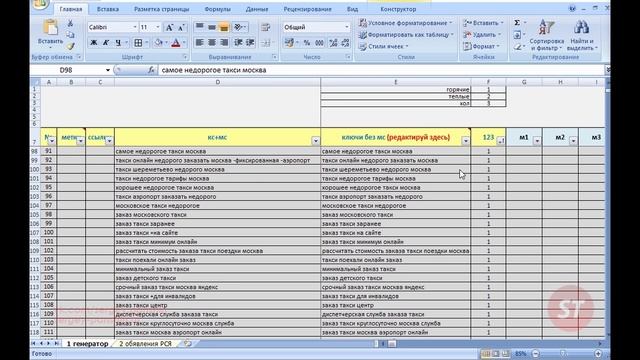Align cell content to middle
The width and height of the screenshot is (640, 360).
[x=211, y=27]
